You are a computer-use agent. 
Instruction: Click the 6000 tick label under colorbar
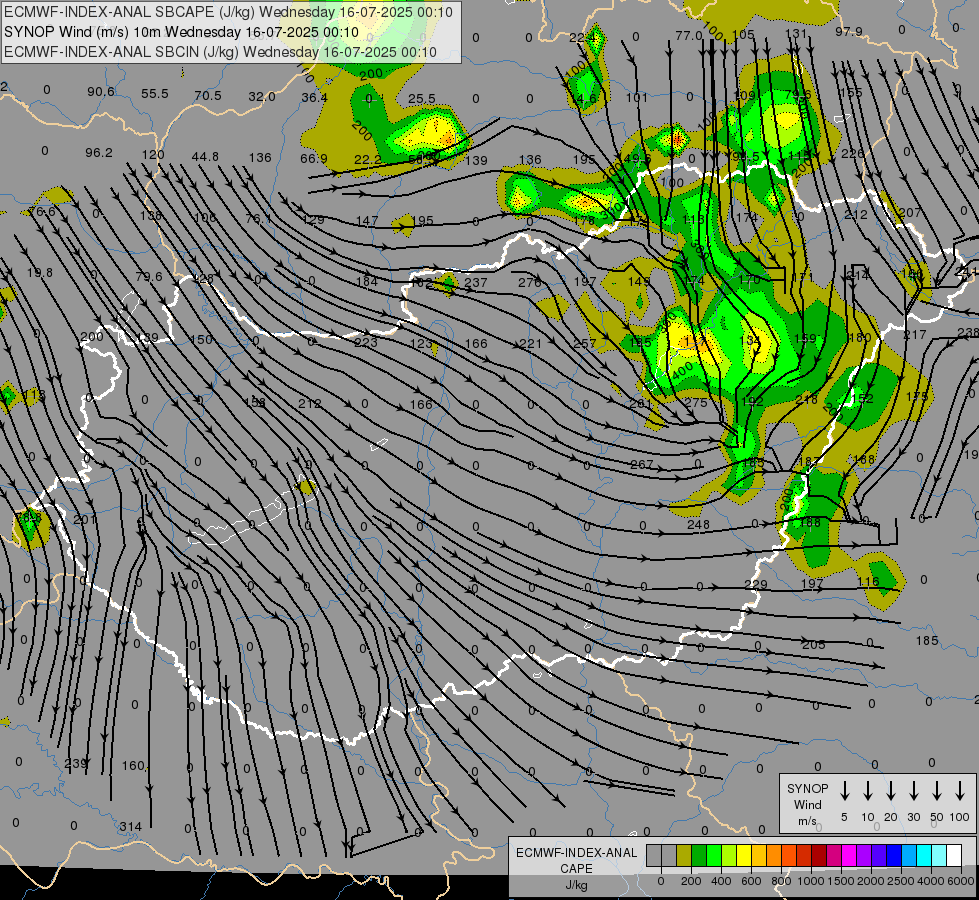(x=961, y=881)
